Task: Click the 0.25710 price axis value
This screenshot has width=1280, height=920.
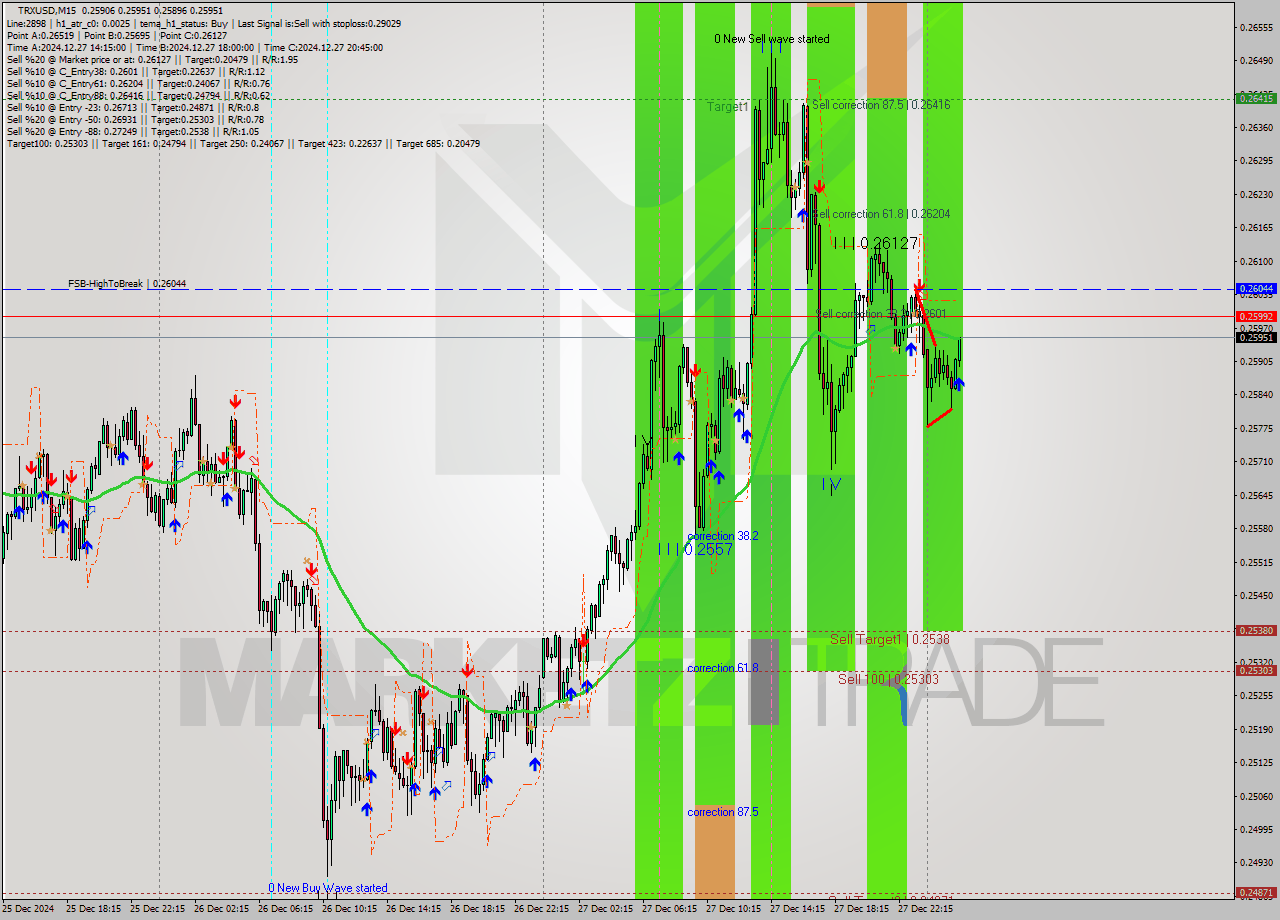Action: (1256, 461)
